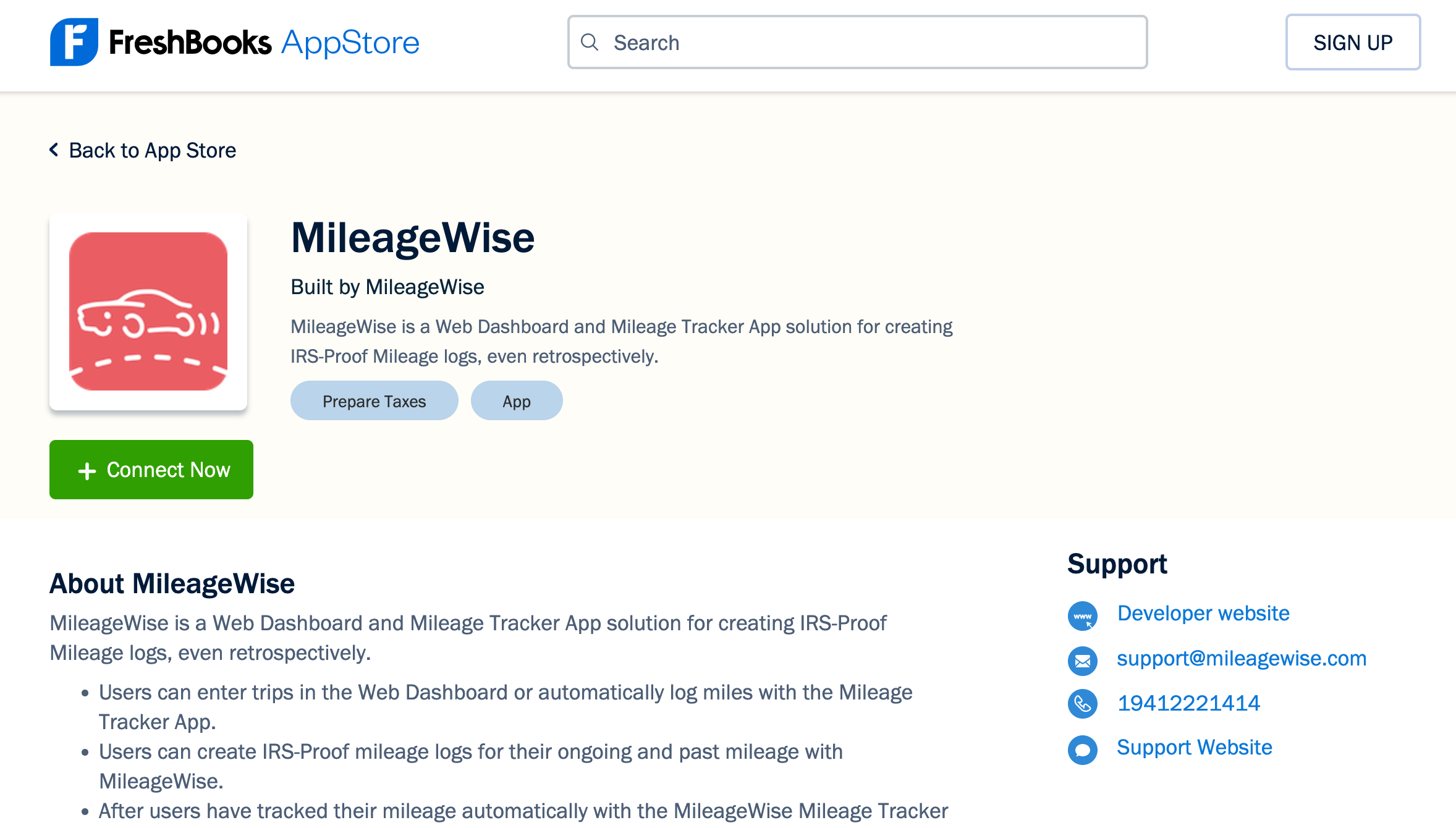Image resolution: width=1456 pixels, height=828 pixels.
Task: Go Back to App Store
Action: tap(143, 150)
